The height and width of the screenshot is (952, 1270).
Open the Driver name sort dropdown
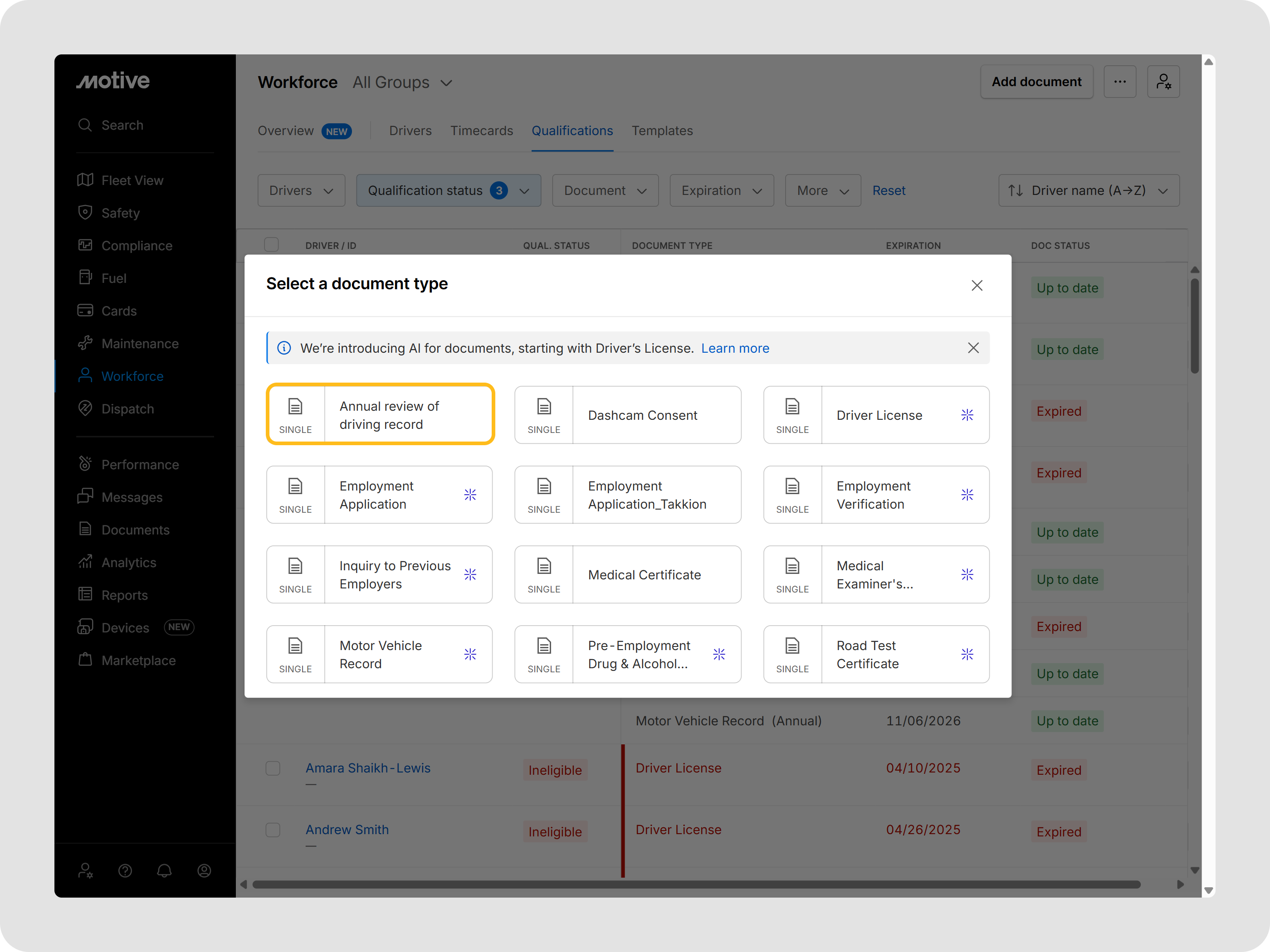click(1089, 190)
